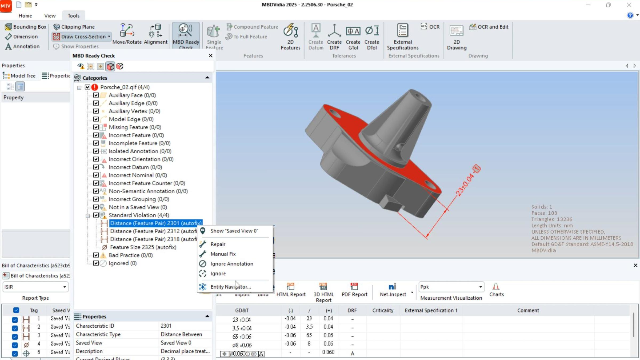Collapse the Properties section in MBD panel
This screenshot has width=640, height=360.
207,316
